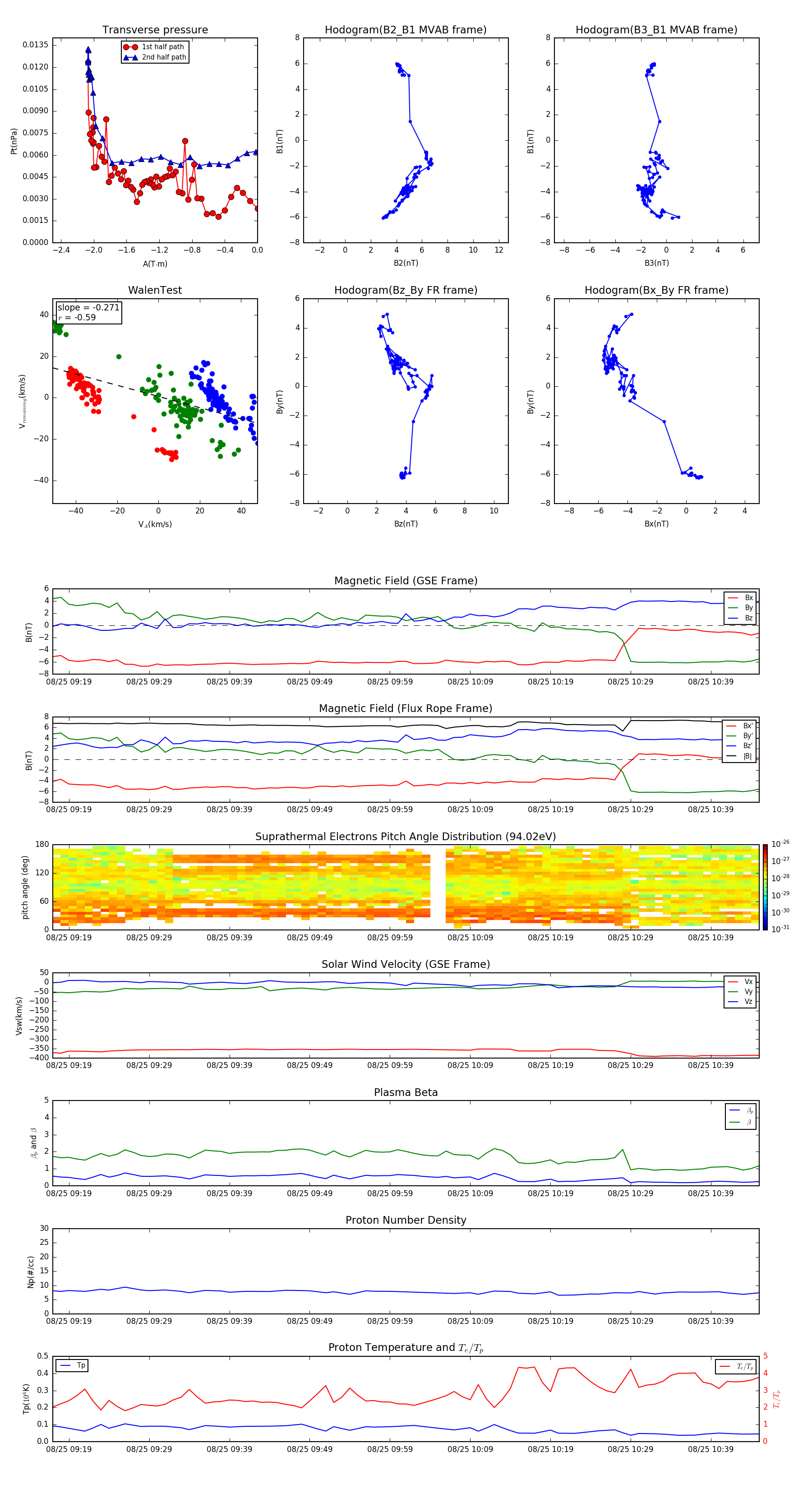Click the Pt(nPa) axis label

coord(14,141)
